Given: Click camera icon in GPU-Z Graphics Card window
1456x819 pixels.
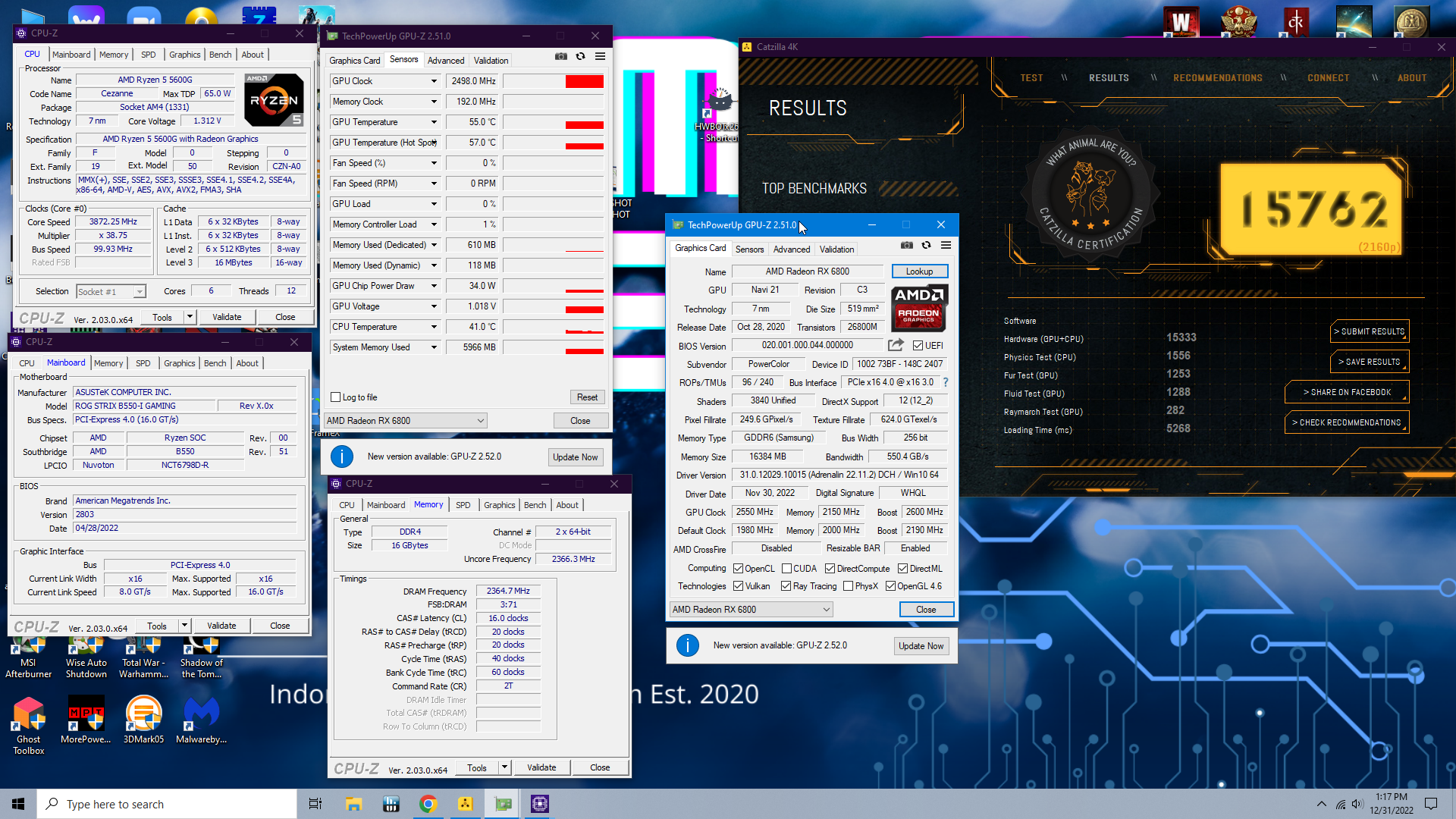Looking at the screenshot, I should [x=906, y=245].
